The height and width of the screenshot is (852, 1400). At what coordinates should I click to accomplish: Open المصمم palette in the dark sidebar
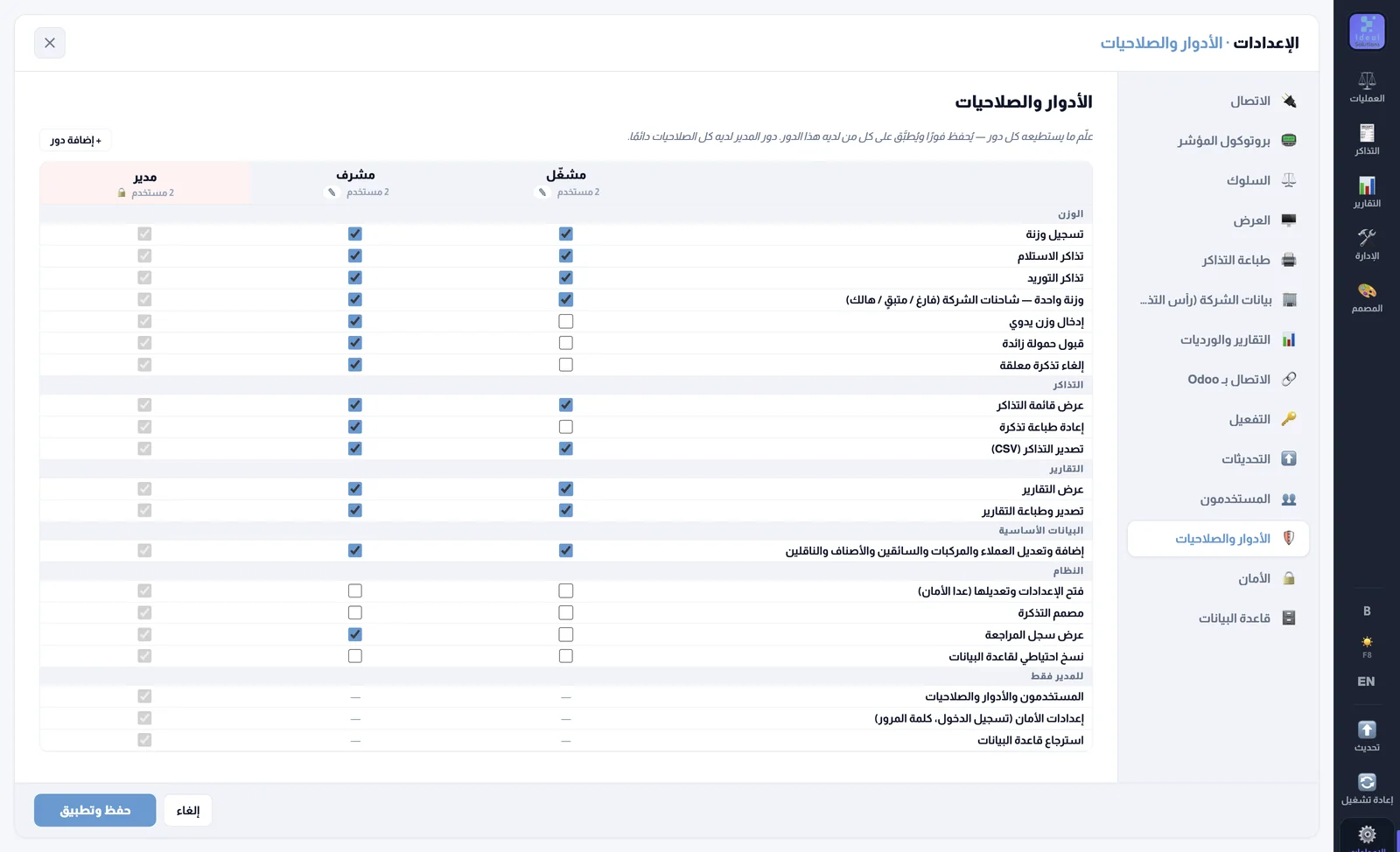1367,297
